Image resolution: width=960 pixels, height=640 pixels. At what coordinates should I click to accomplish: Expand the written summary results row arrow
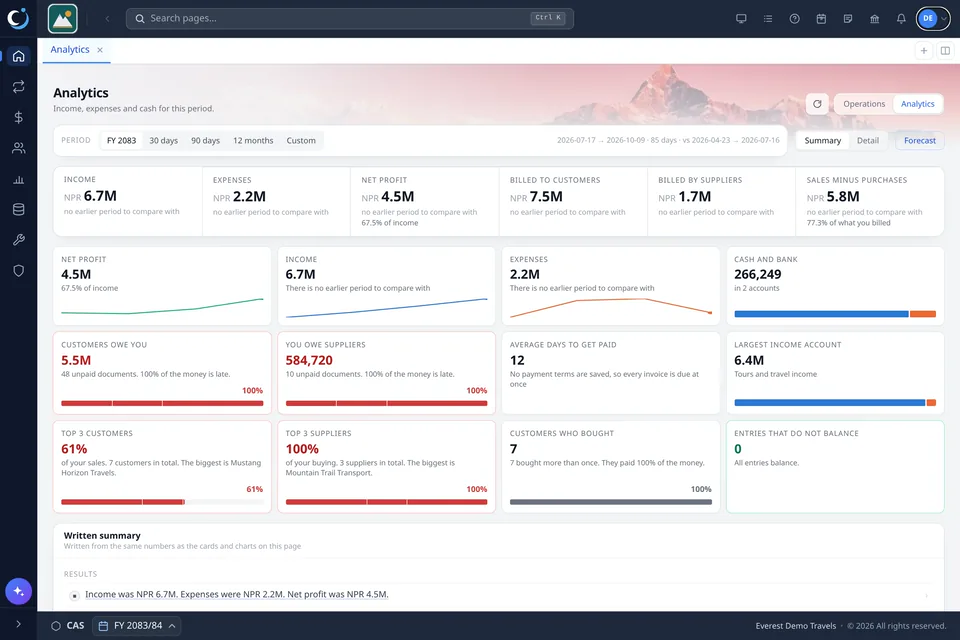[x=926, y=595]
